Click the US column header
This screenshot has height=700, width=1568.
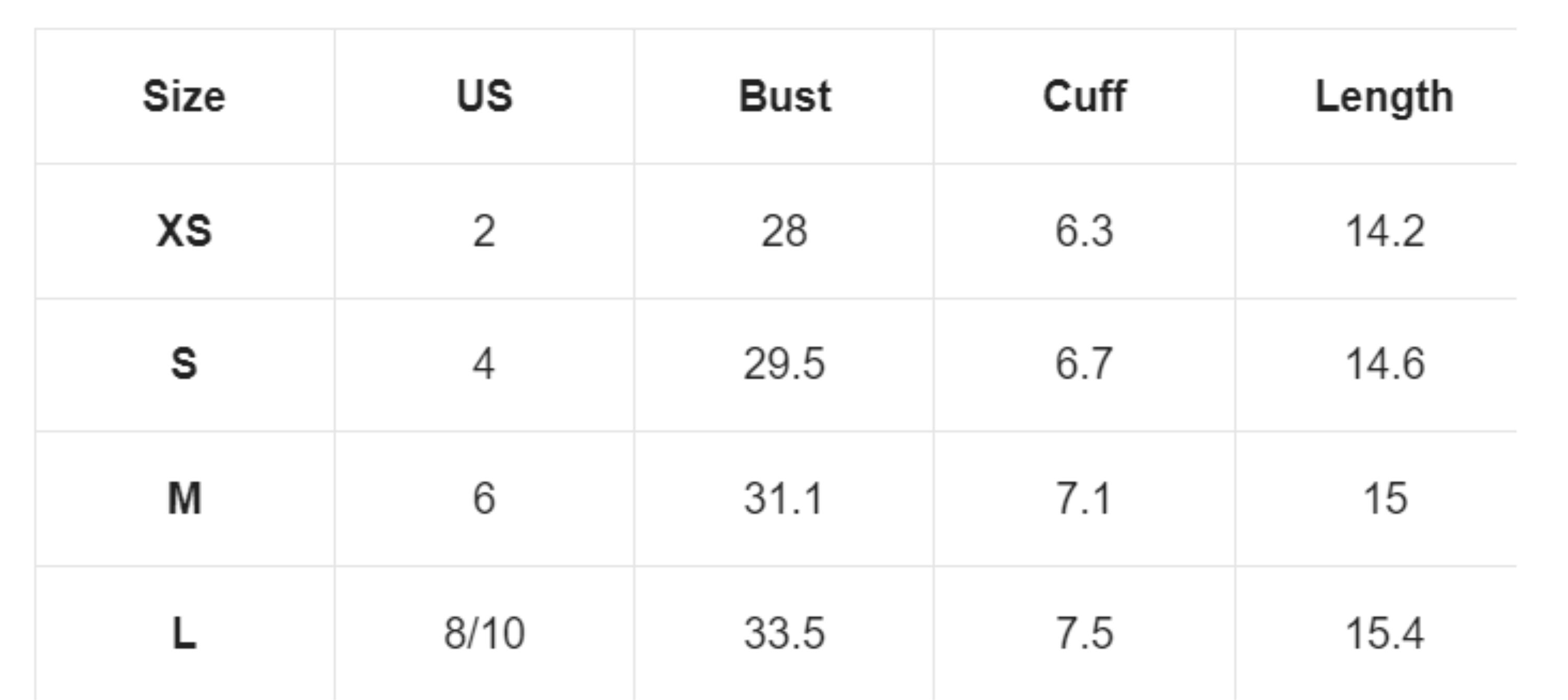[x=485, y=96]
